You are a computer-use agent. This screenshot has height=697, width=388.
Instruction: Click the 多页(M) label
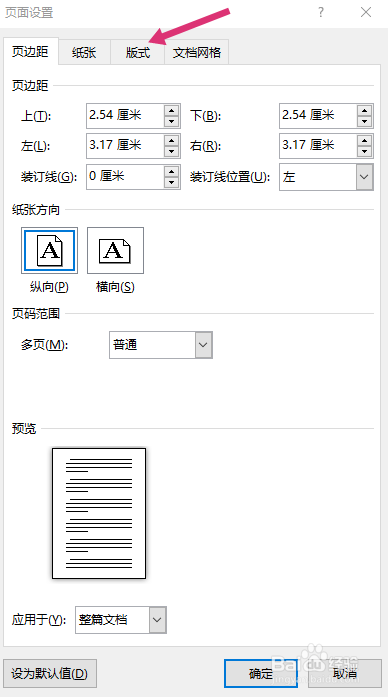pyautogui.click(x=44, y=345)
